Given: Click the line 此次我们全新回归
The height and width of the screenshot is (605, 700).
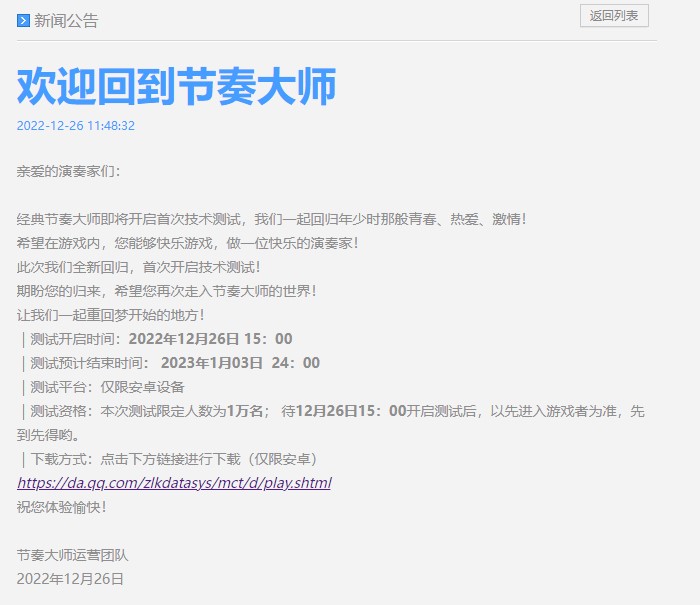Looking at the screenshot, I should pyautogui.click(x=139, y=267).
